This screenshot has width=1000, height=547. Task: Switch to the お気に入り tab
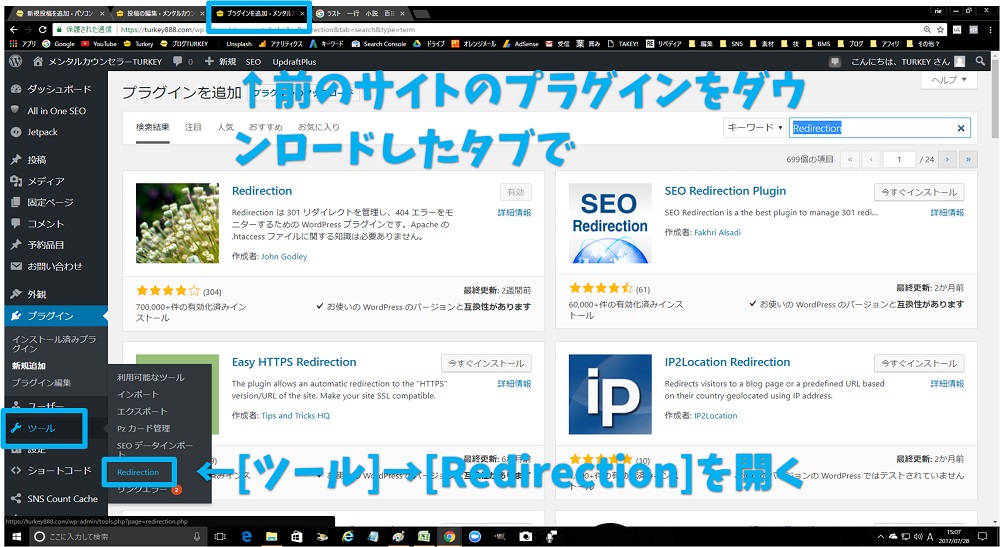[319, 128]
